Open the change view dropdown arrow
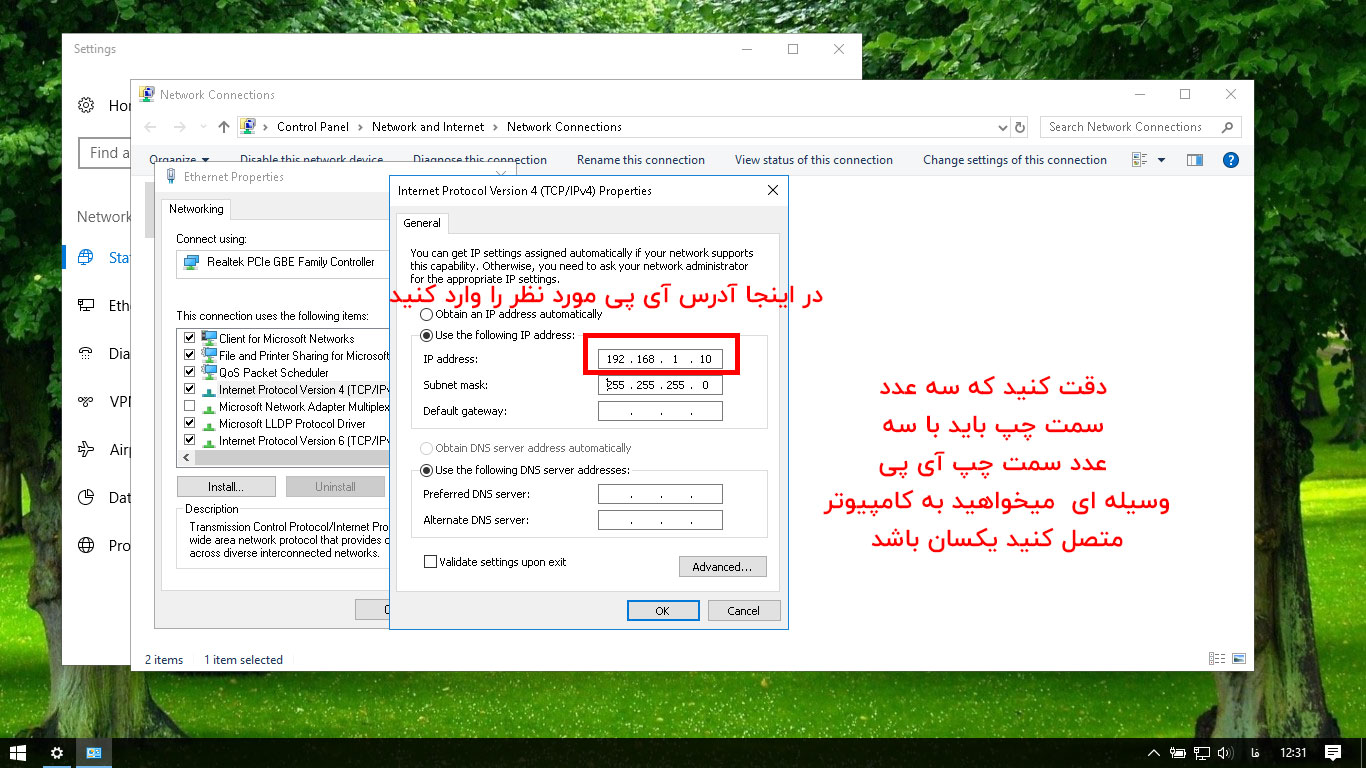The width and height of the screenshot is (1366, 768). pos(1161,160)
